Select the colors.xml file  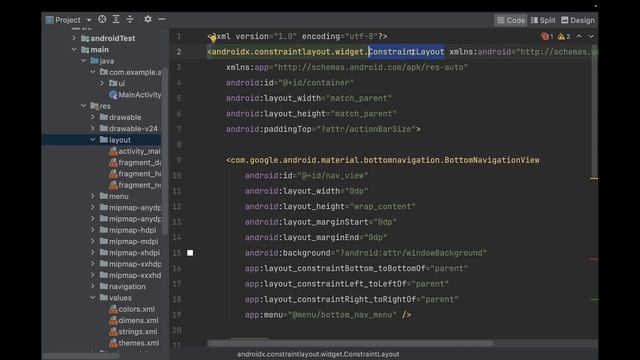coord(136,309)
